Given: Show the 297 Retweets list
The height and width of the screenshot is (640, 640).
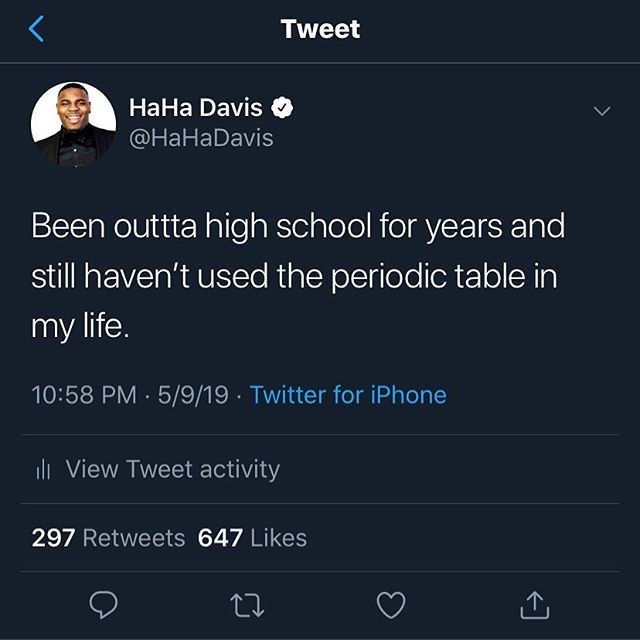Looking at the screenshot, I should click(x=108, y=538).
